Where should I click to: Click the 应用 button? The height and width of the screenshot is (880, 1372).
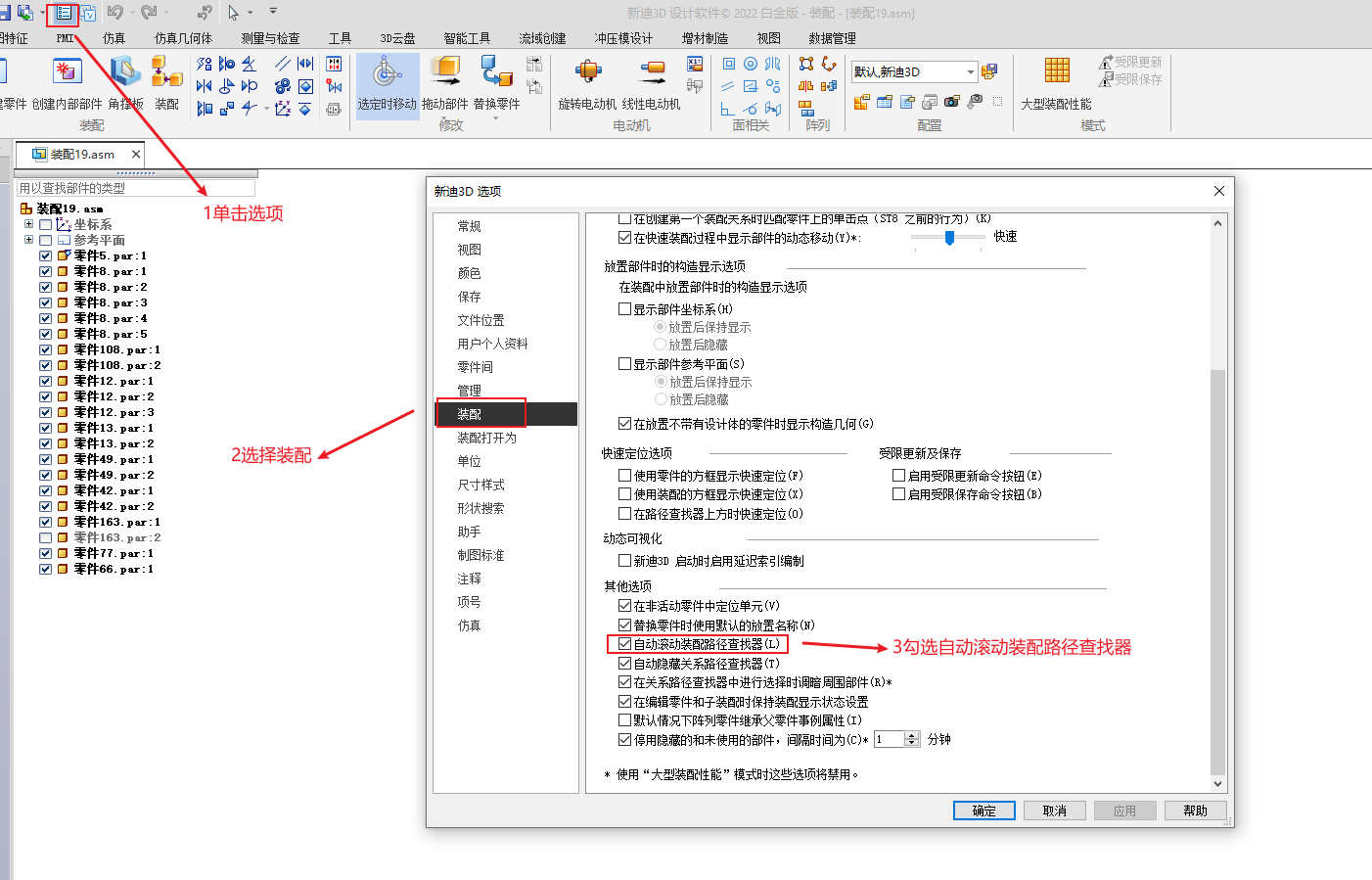[1125, 811]
